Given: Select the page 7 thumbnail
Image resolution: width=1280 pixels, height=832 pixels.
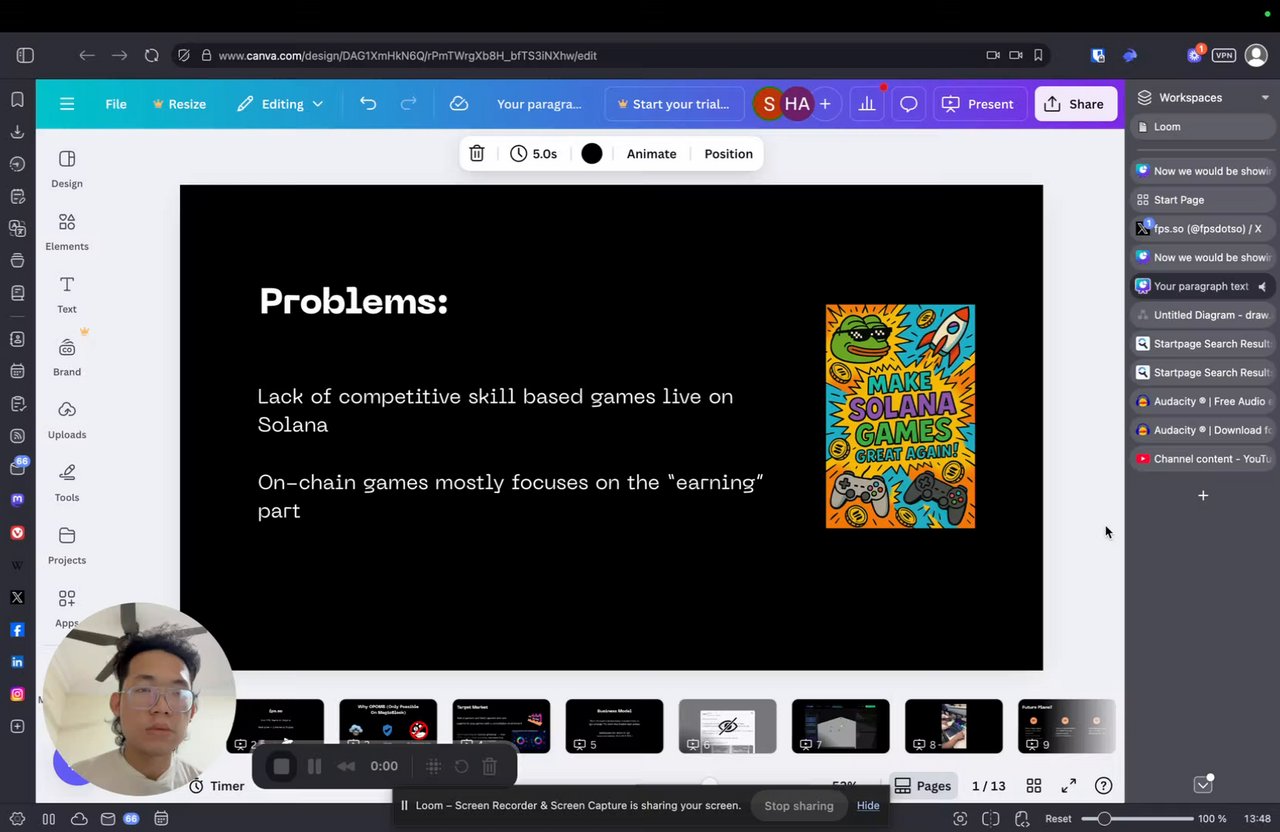Looking at the screenshot, I should tap(840, 726).
